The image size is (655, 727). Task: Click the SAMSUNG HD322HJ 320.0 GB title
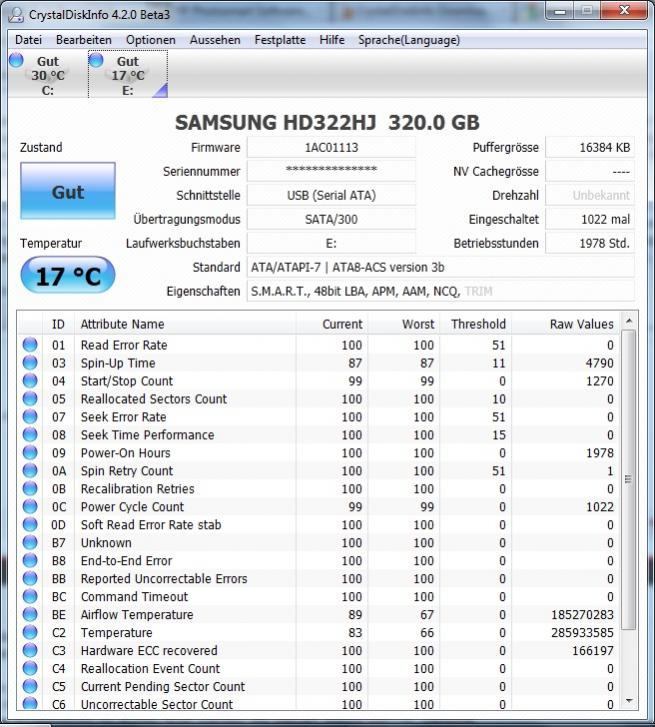click(x=327, y=123)
